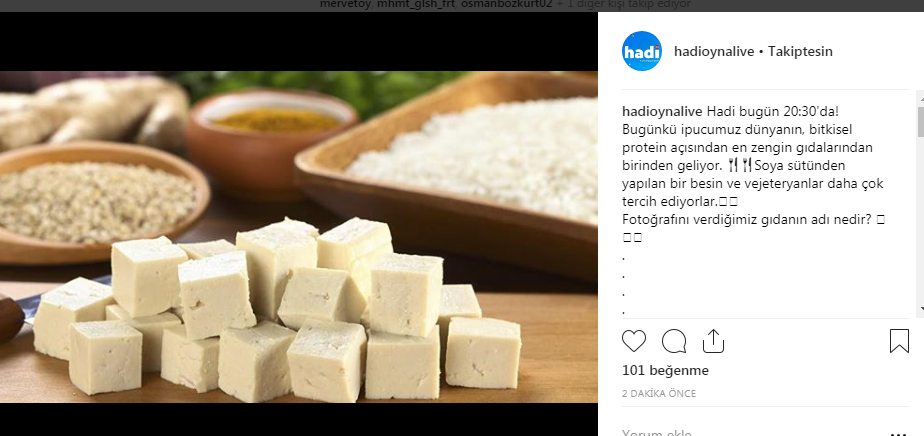Open the 2 DAKİKA ÖNCE timestamp

658,393
